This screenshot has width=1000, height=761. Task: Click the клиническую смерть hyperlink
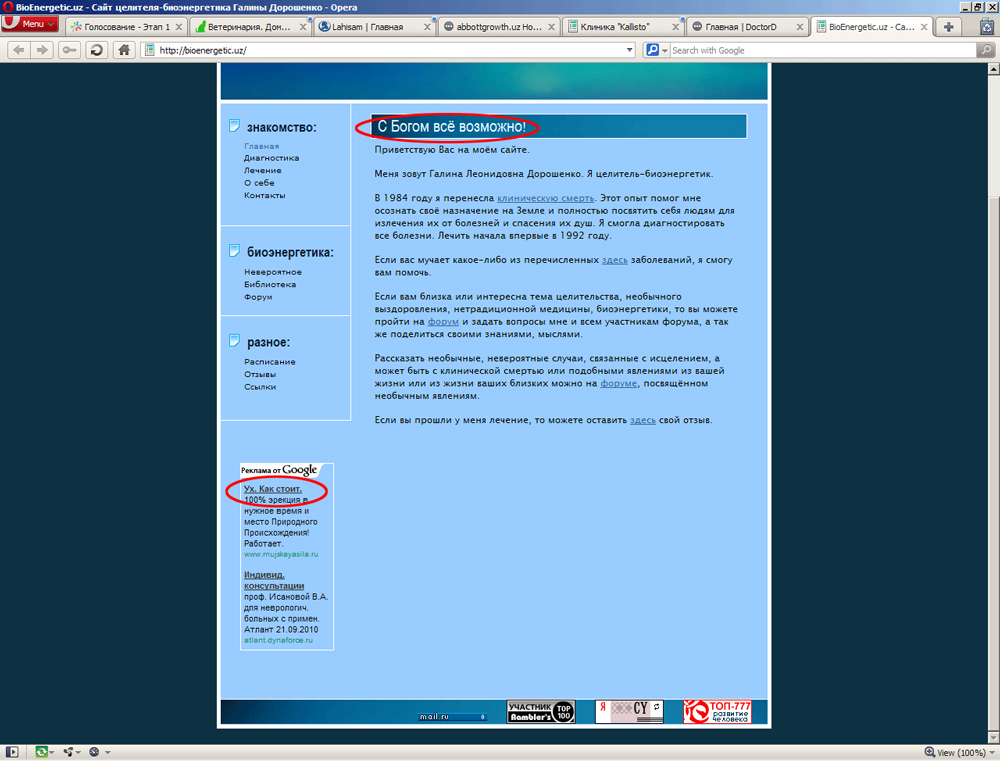pyautogui.click(x=546, y=198)
